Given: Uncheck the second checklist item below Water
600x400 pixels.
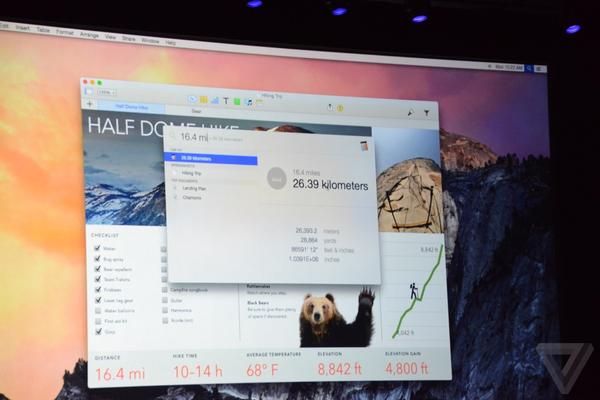Looking at the screenshot, I should [x=98, y=259].
